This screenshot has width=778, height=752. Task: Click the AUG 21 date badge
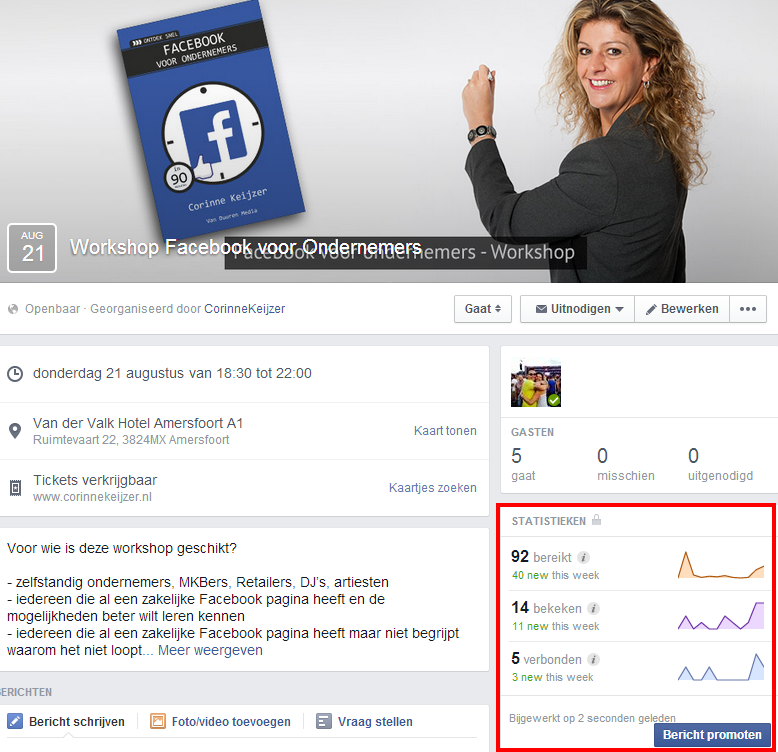point(32,248)
